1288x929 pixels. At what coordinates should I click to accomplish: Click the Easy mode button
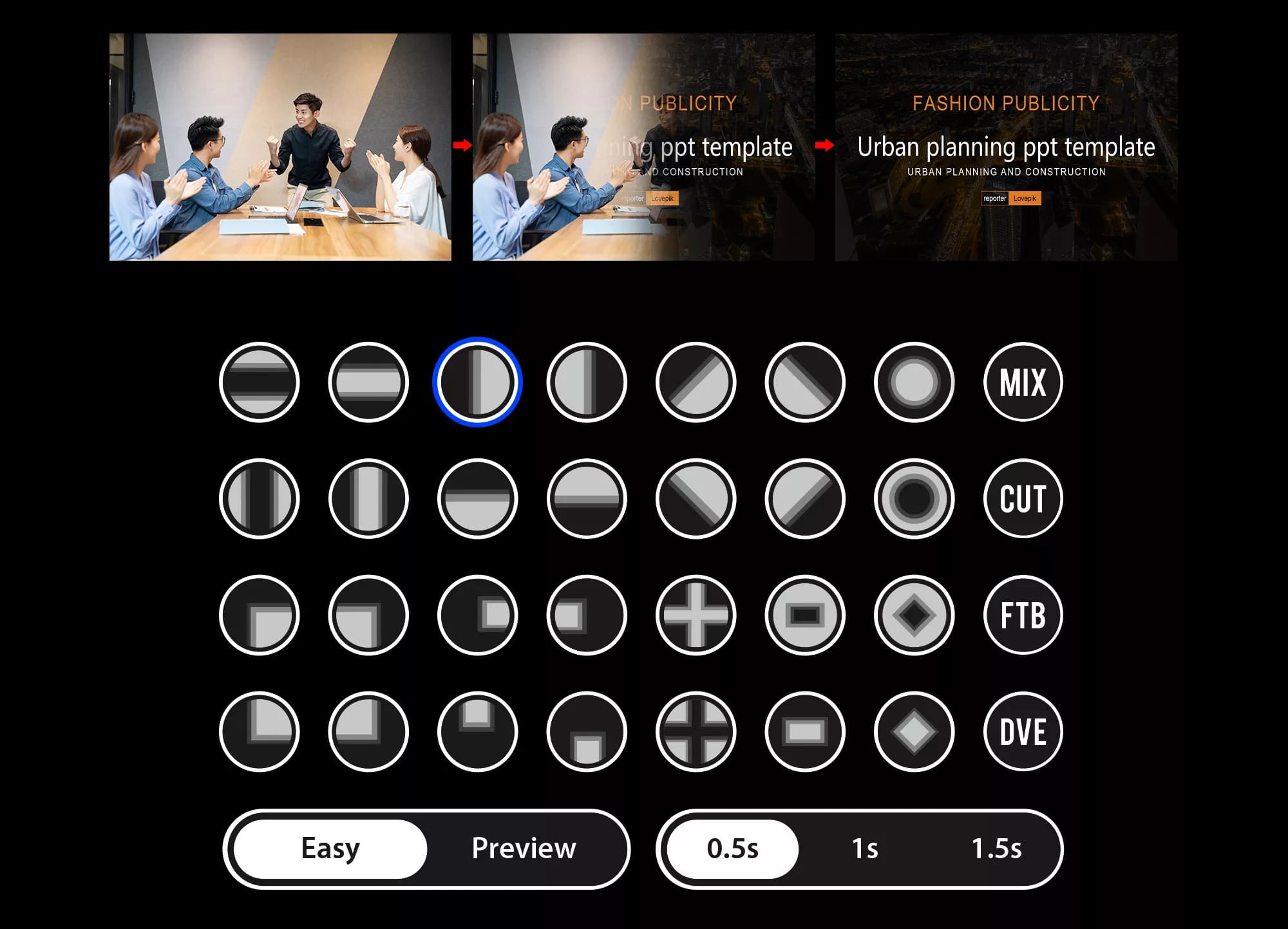(x=329, y=847)
